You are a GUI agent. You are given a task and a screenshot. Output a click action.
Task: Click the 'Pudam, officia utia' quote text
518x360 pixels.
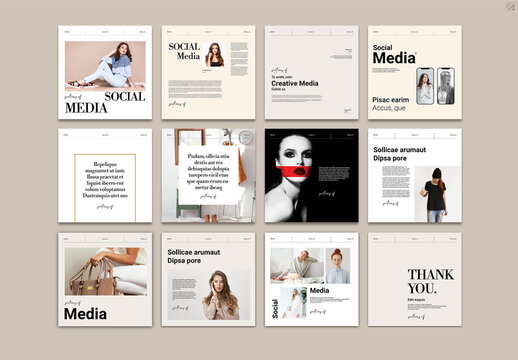[208, 172]
